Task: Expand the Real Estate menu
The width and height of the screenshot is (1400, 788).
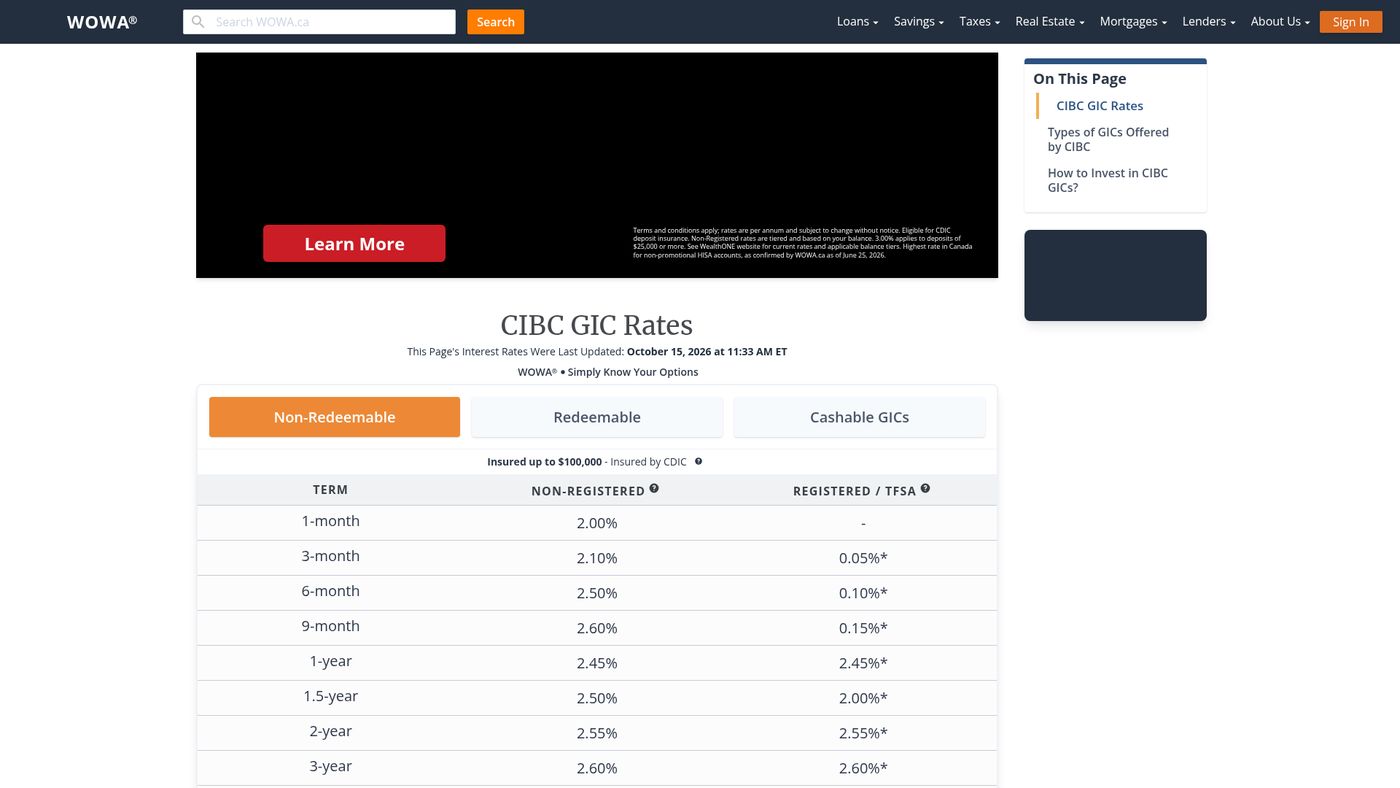Action: click(x=1049, y=22)
